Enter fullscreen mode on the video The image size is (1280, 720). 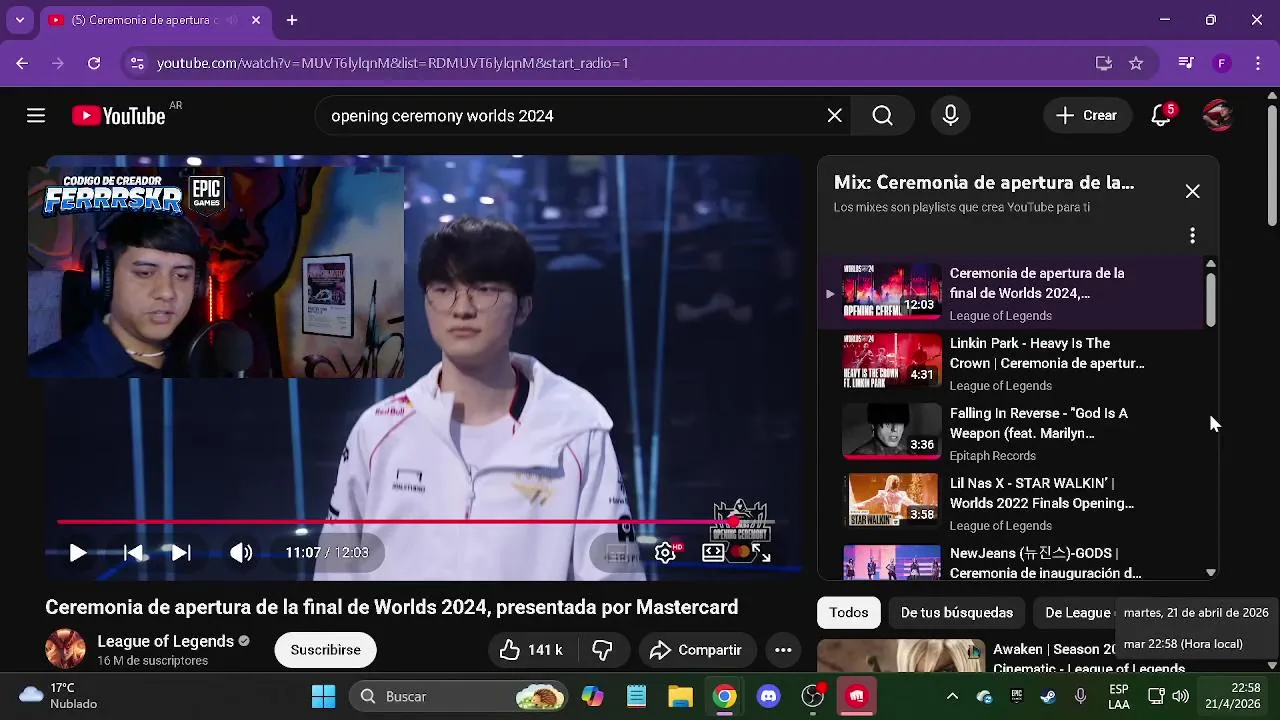(x=761, y=553)
